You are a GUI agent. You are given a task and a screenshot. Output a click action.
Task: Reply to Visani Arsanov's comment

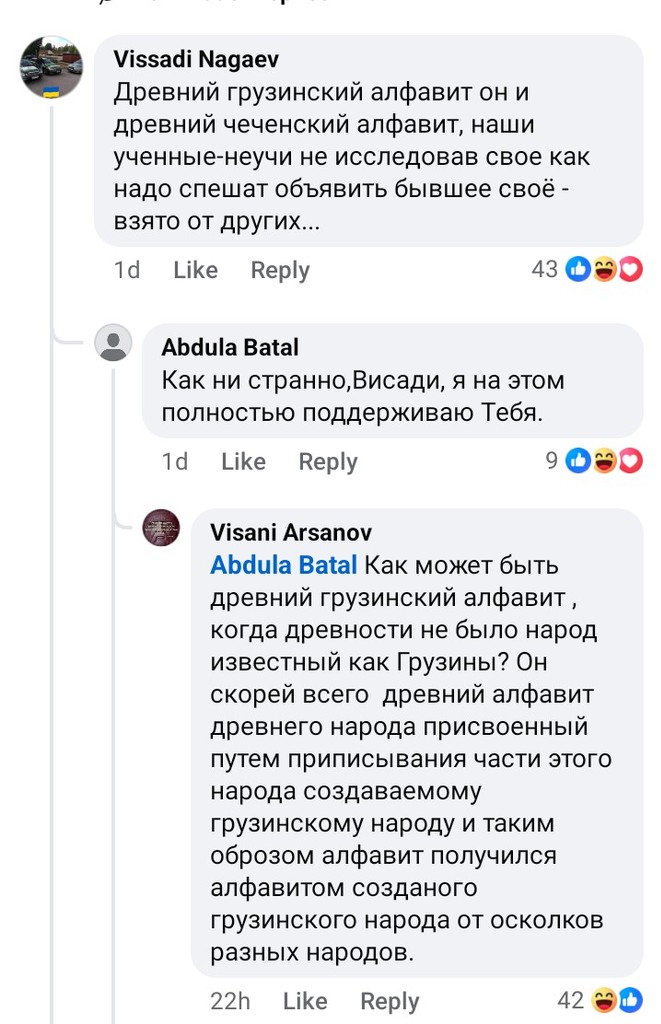(x=390, y=1001)
